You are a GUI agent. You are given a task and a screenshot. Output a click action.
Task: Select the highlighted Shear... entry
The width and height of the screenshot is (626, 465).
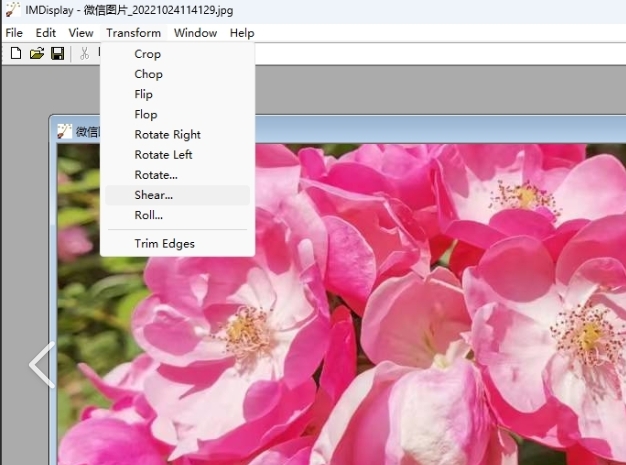coord(178,195)
